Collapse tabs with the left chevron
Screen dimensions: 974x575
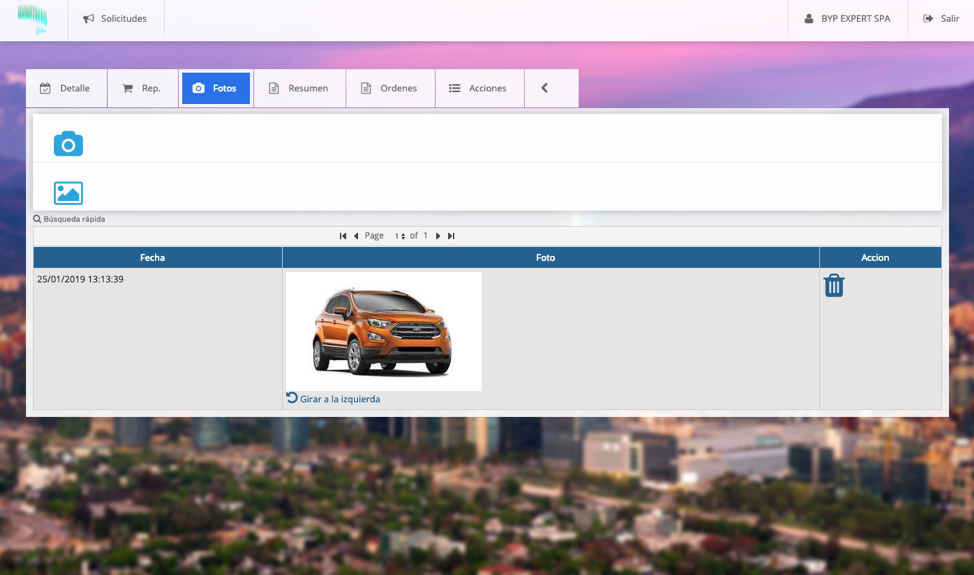click(x=545, y=88)
